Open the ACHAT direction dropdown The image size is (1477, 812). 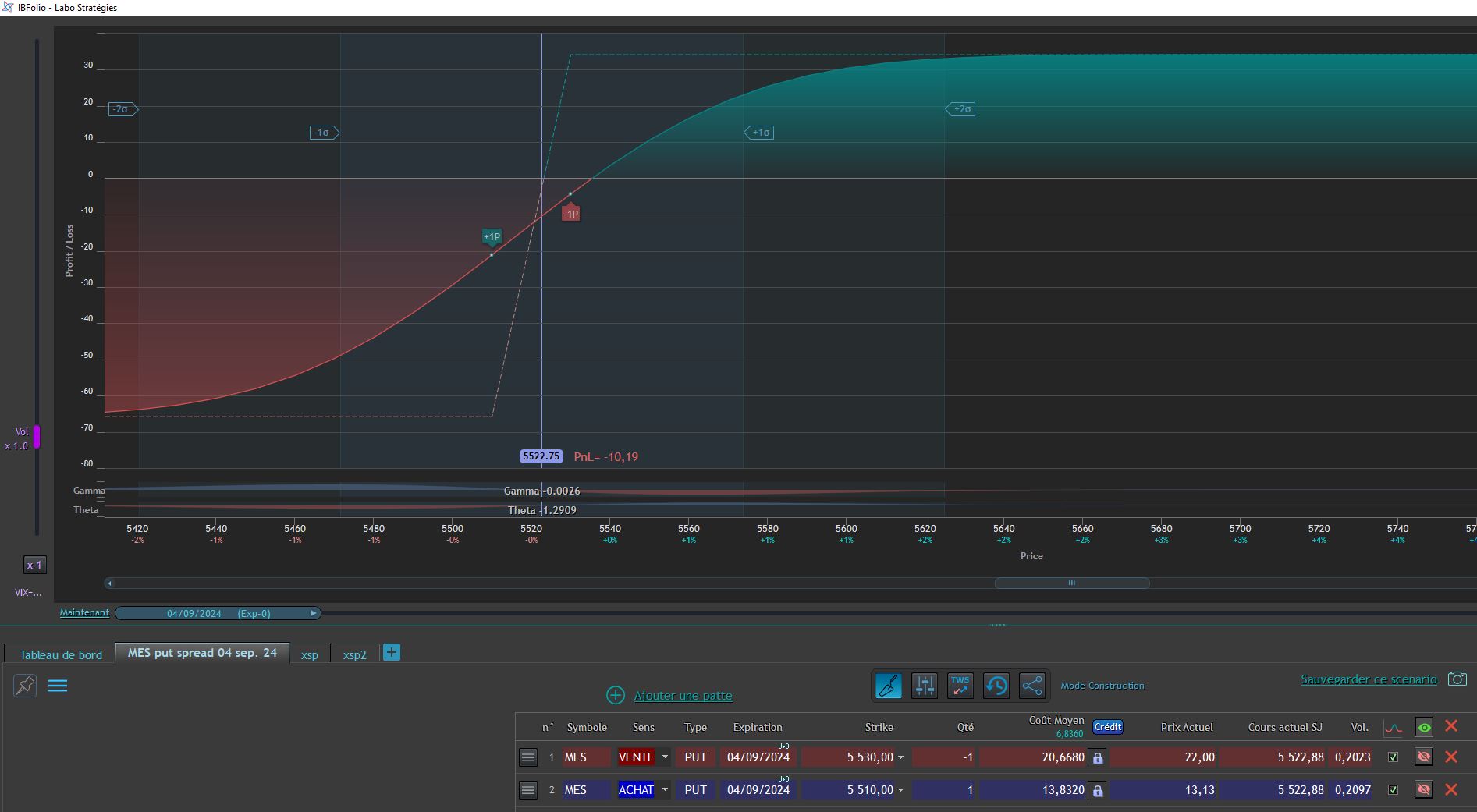pos(665,790)
